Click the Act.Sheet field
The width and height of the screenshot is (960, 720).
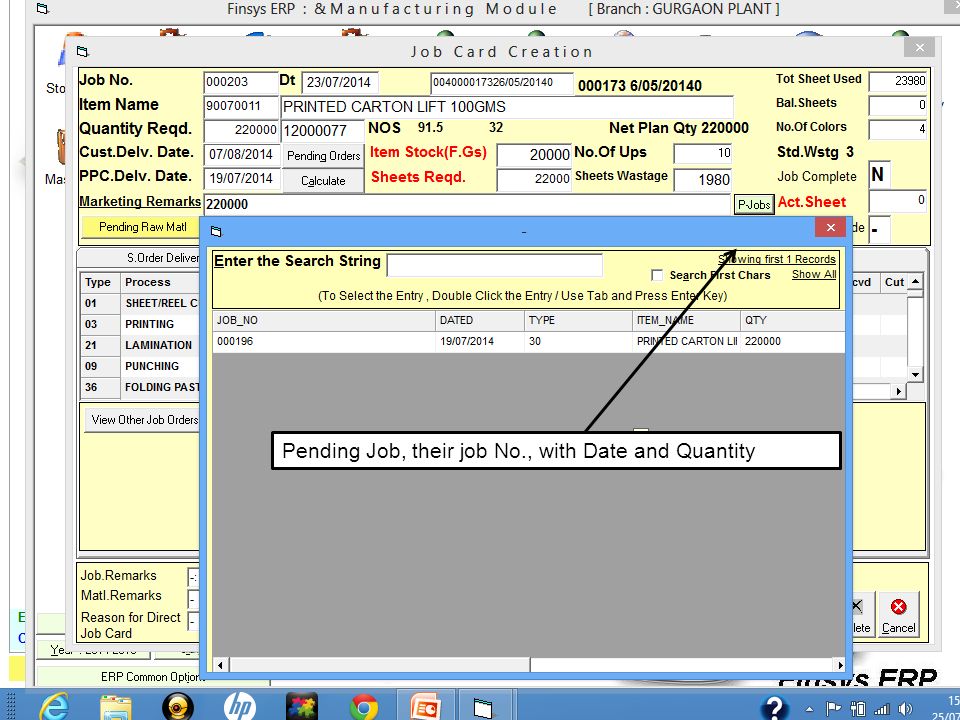(898, 201)
